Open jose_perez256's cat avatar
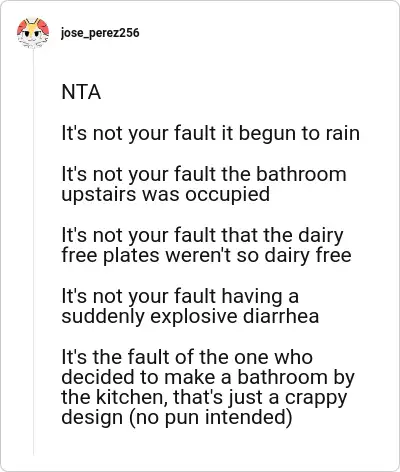 (33, 33)
